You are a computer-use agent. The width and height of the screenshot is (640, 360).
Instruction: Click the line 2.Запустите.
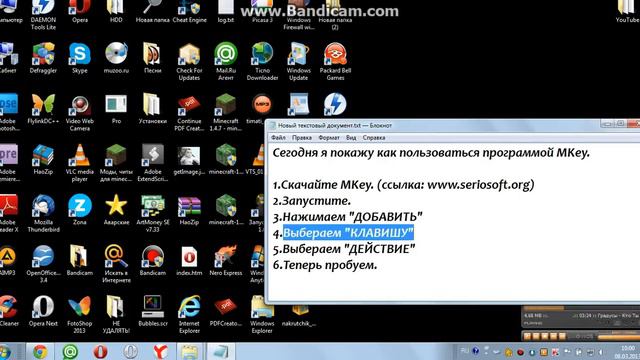(x=312, y=201)
